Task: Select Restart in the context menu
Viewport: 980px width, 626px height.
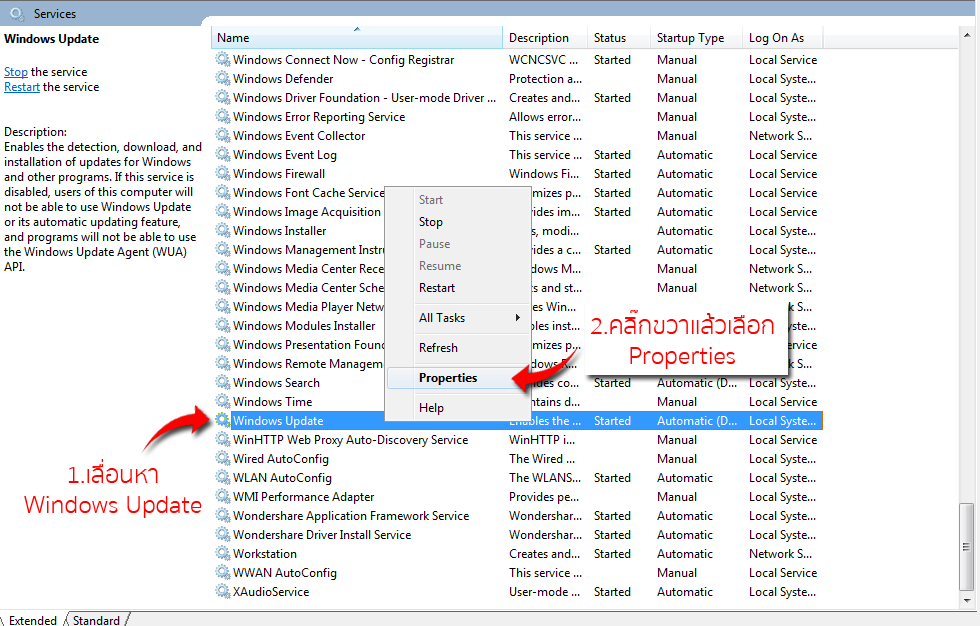Action: [437, 288]
